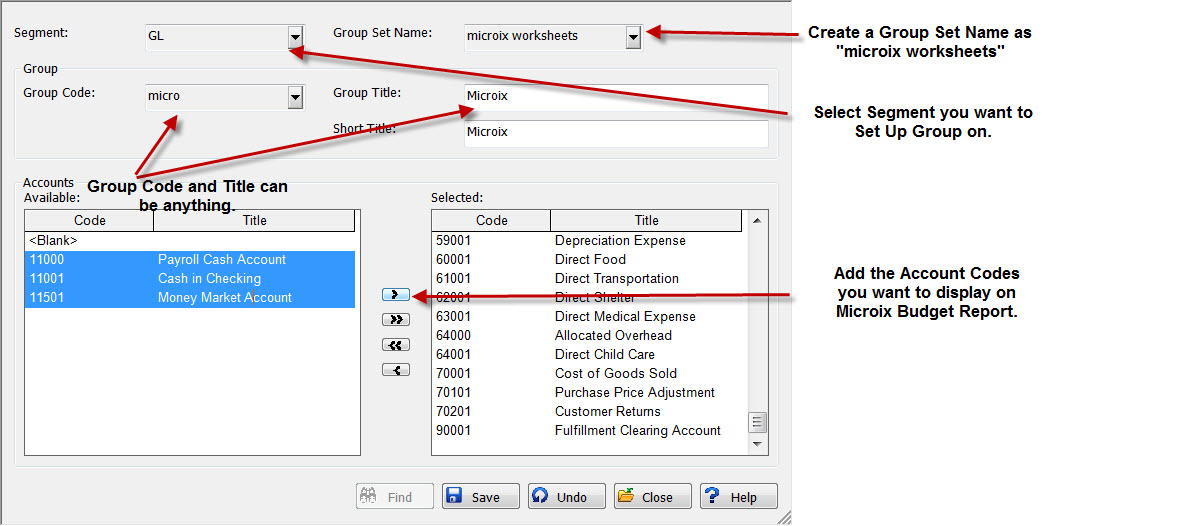
Task: Open Help for this window
Action: click(739, 496)
